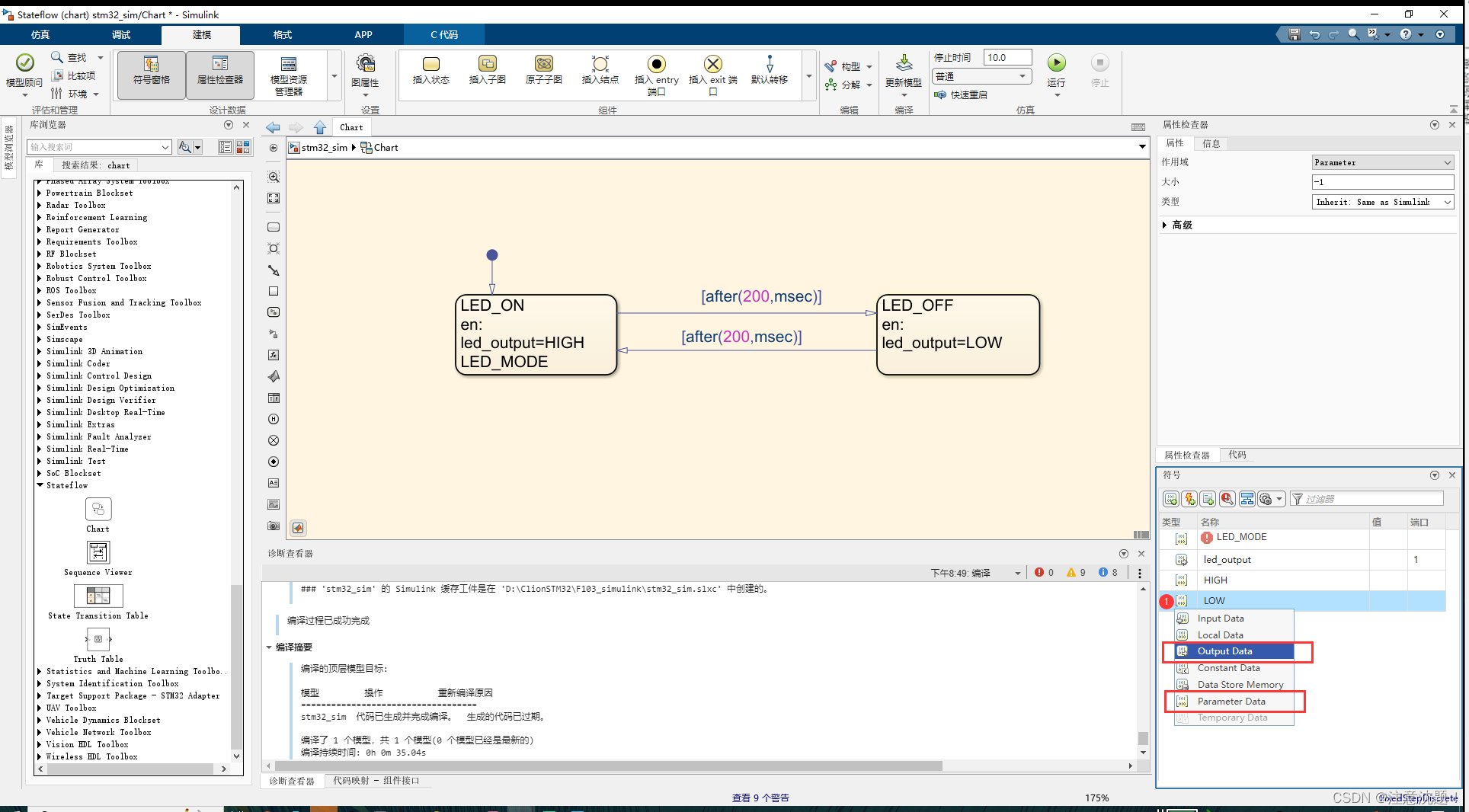Open the simulation mode 普通 dropdown
Screen dimensions: 1469x812
(982, 76)
